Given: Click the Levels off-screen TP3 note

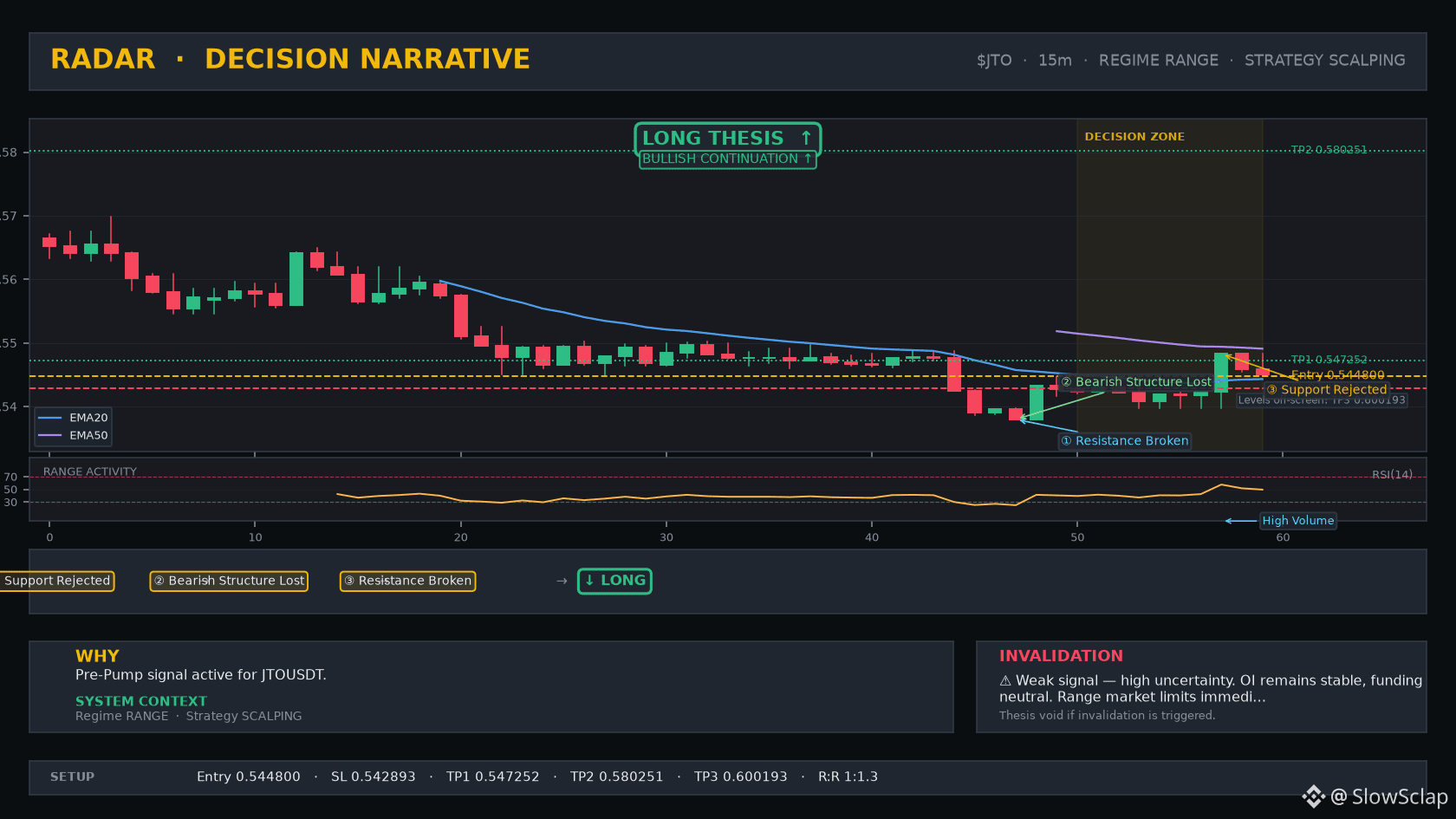Looking at the screenshot, I should pos(1322,400).
